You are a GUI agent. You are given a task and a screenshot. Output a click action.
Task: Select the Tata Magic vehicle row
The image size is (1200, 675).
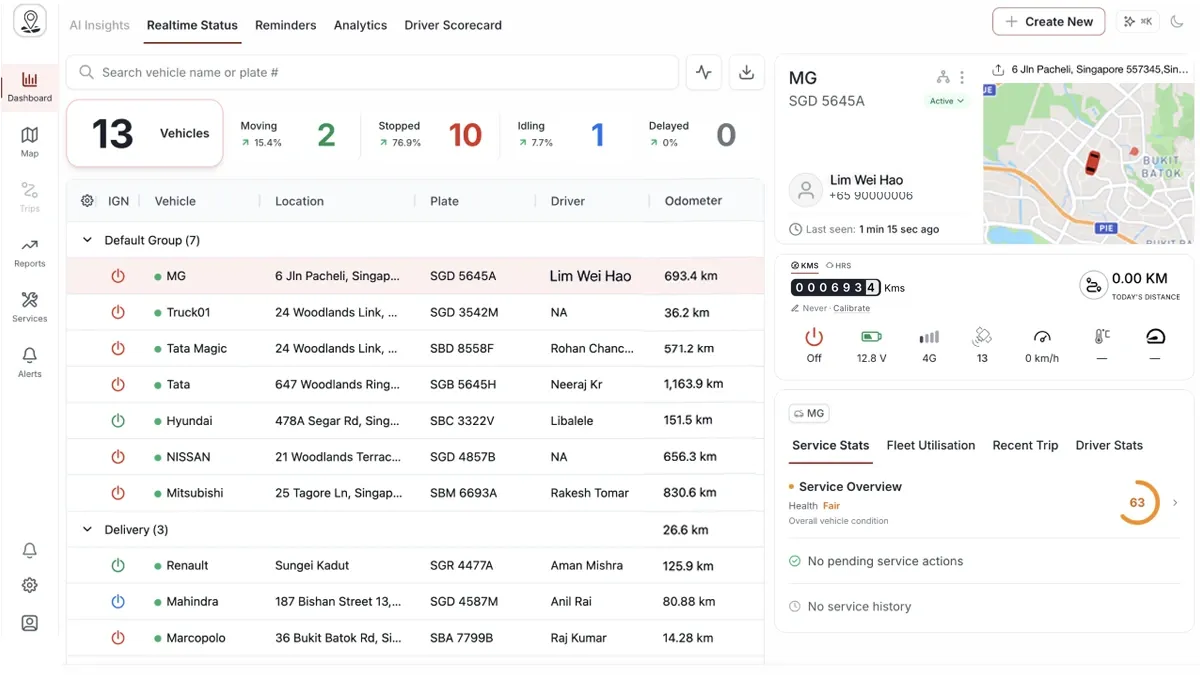(415, 349)
